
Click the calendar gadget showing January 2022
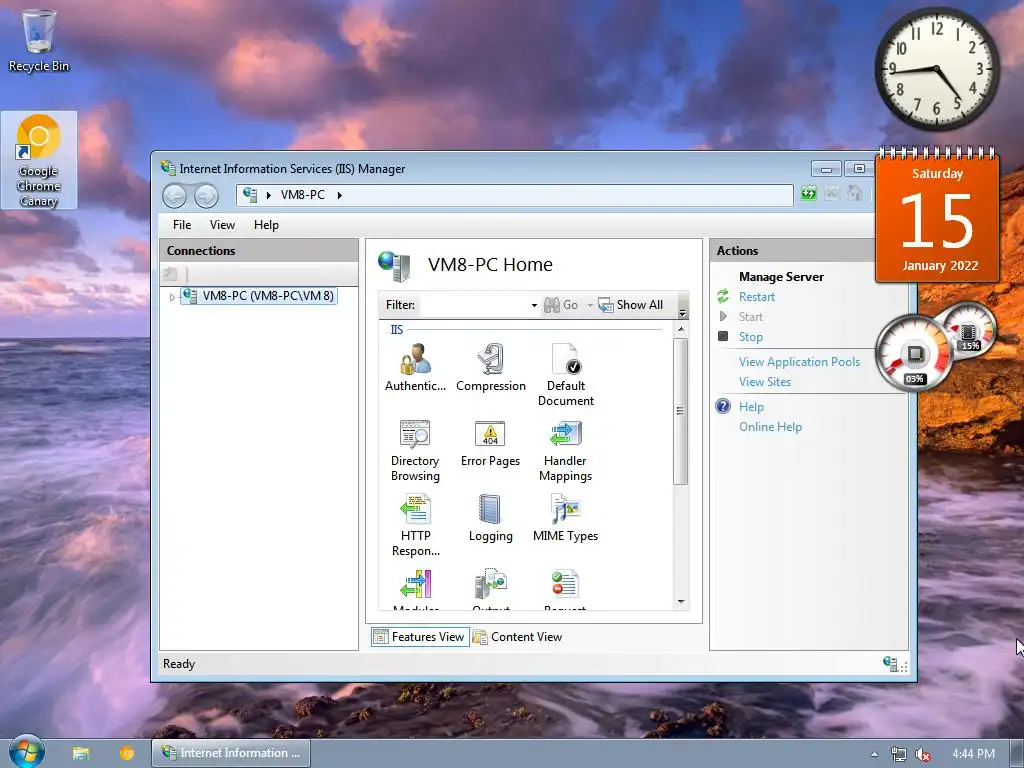coord(937,215)
